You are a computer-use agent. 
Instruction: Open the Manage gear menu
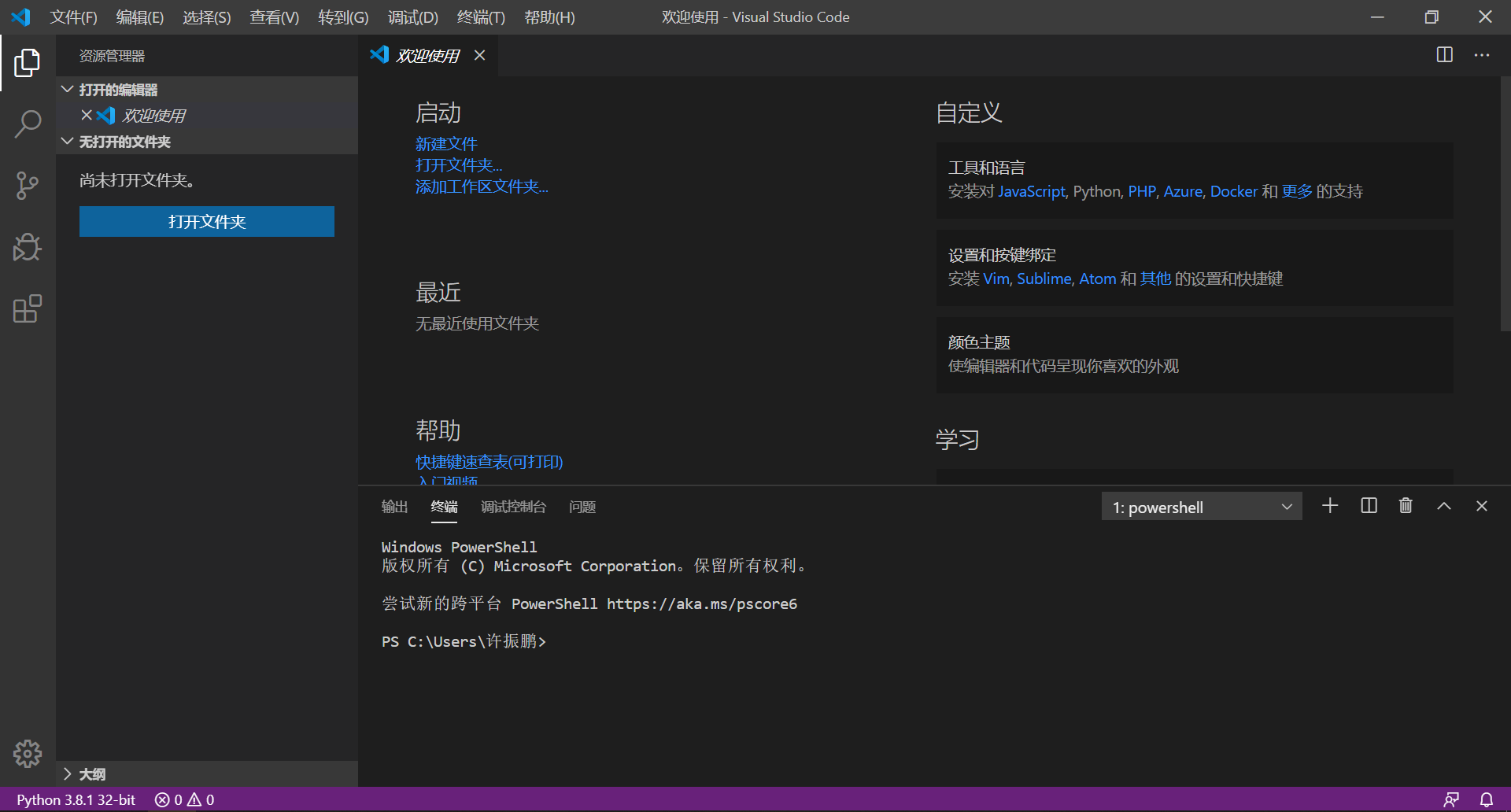[x=28, y=754]
